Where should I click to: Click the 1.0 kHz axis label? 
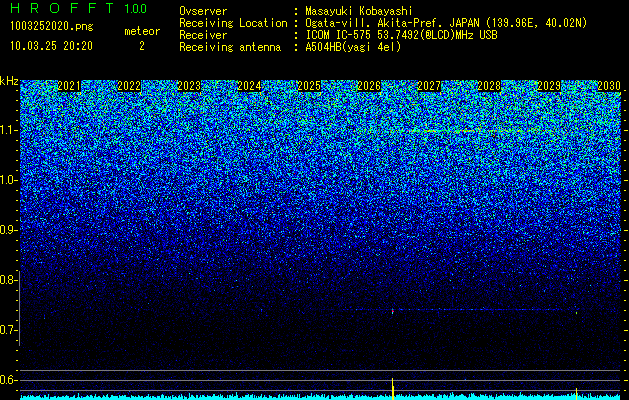click(8, 180)
